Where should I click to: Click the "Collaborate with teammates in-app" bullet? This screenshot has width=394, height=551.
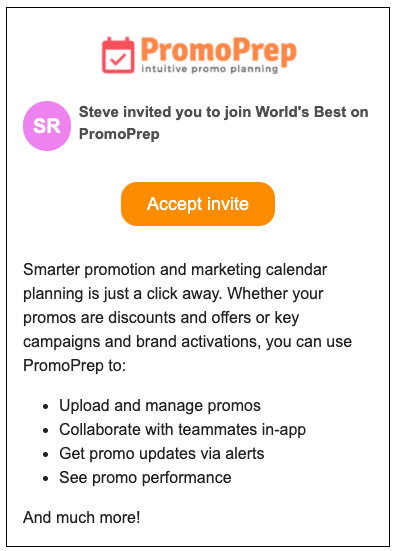[182, 429]
